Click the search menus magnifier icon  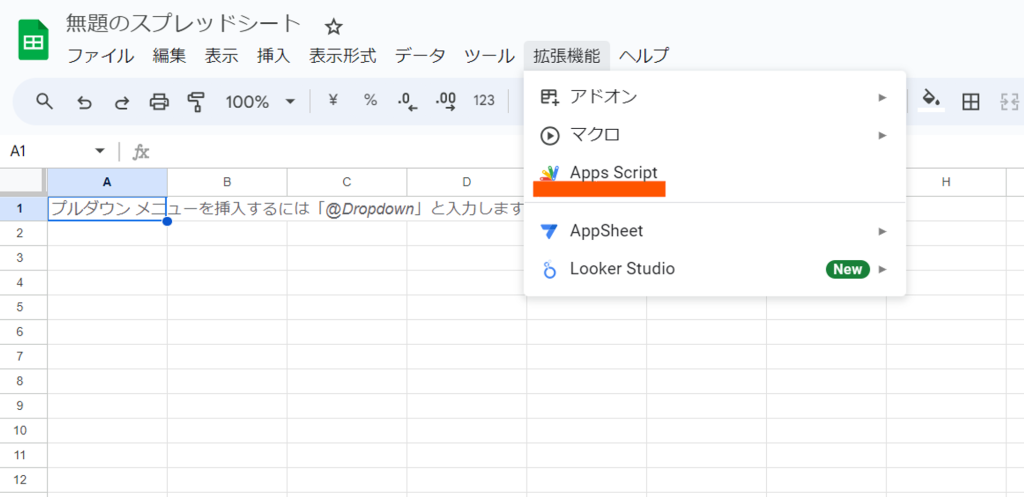pyautogui.click(x=44, y=101)
